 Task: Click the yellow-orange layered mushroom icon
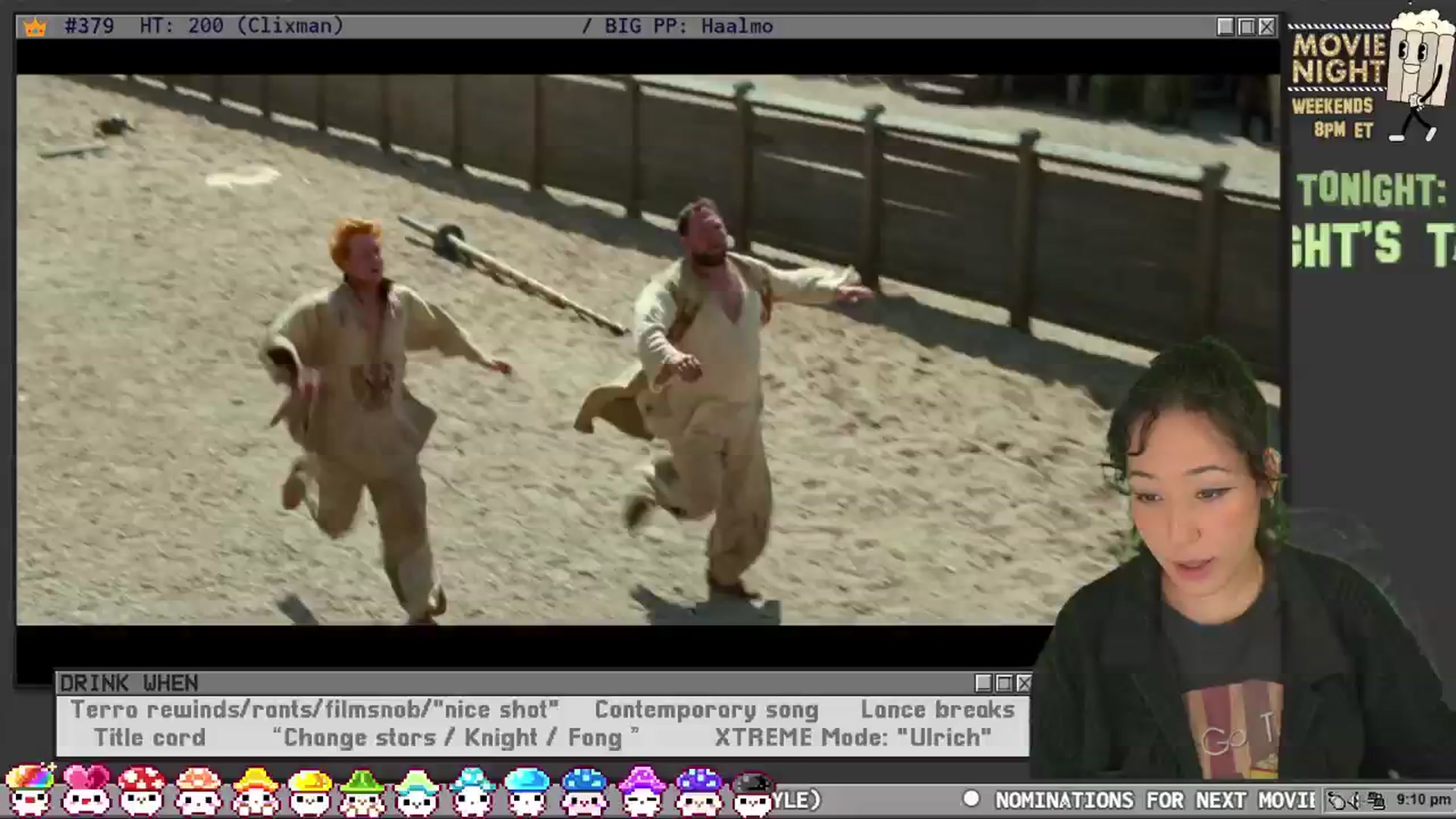[255, 790]
